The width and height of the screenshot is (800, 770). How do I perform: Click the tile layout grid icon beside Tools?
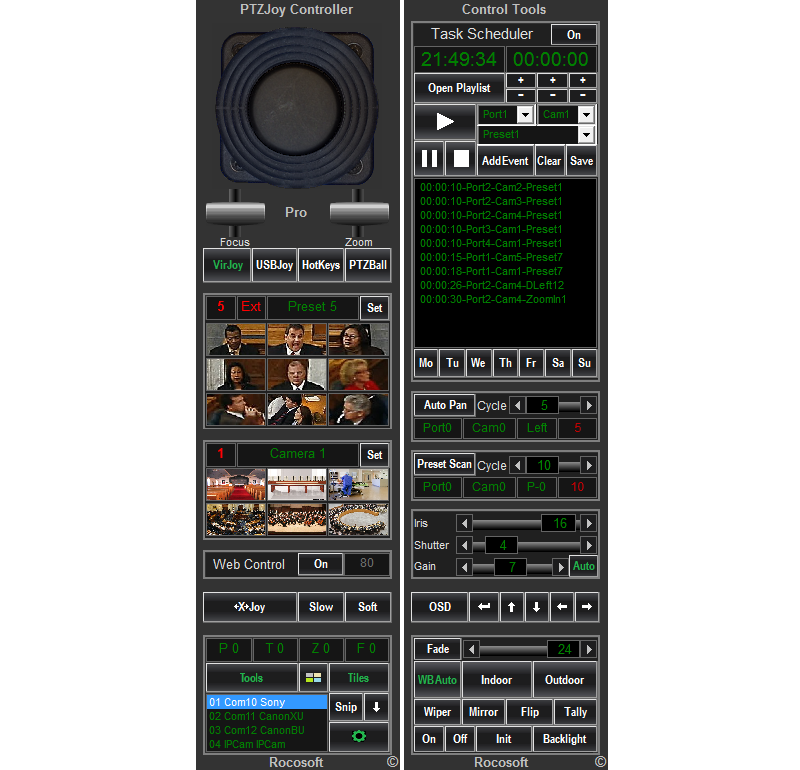click(x=313, y=677)
